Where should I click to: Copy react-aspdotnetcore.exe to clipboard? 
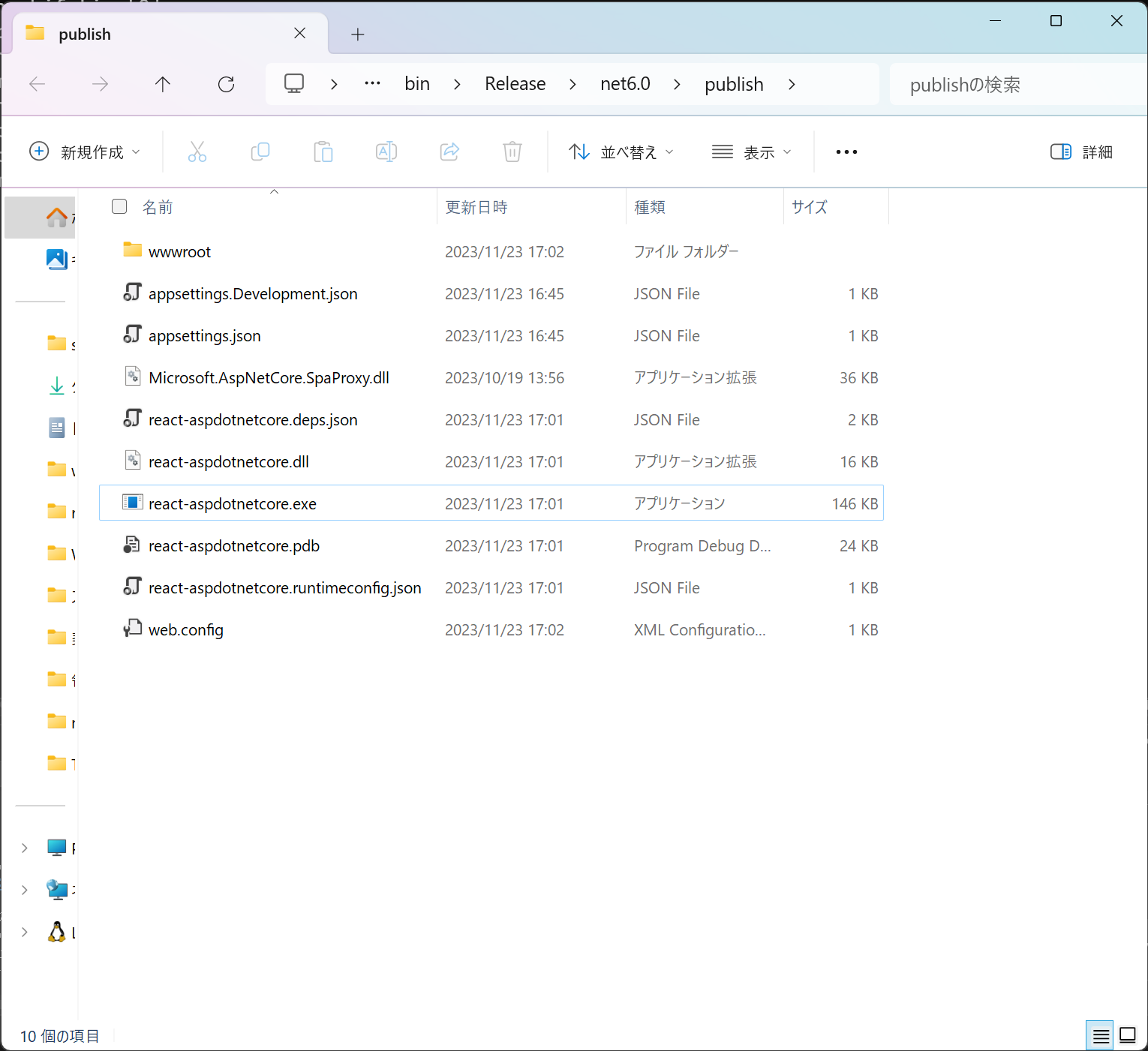tap(260, 152)
